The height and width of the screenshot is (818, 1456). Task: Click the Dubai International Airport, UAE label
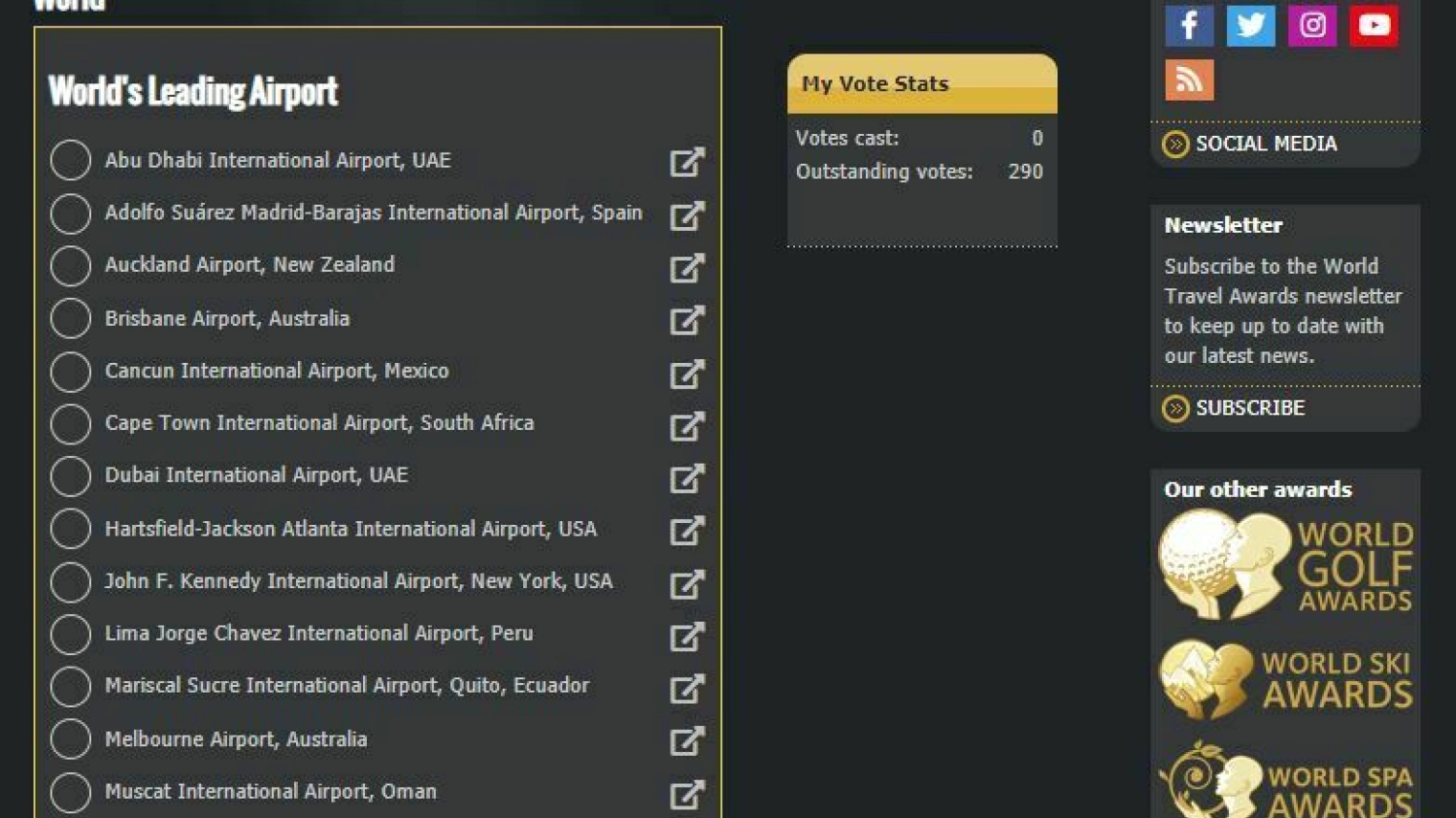tap(256, 475)
